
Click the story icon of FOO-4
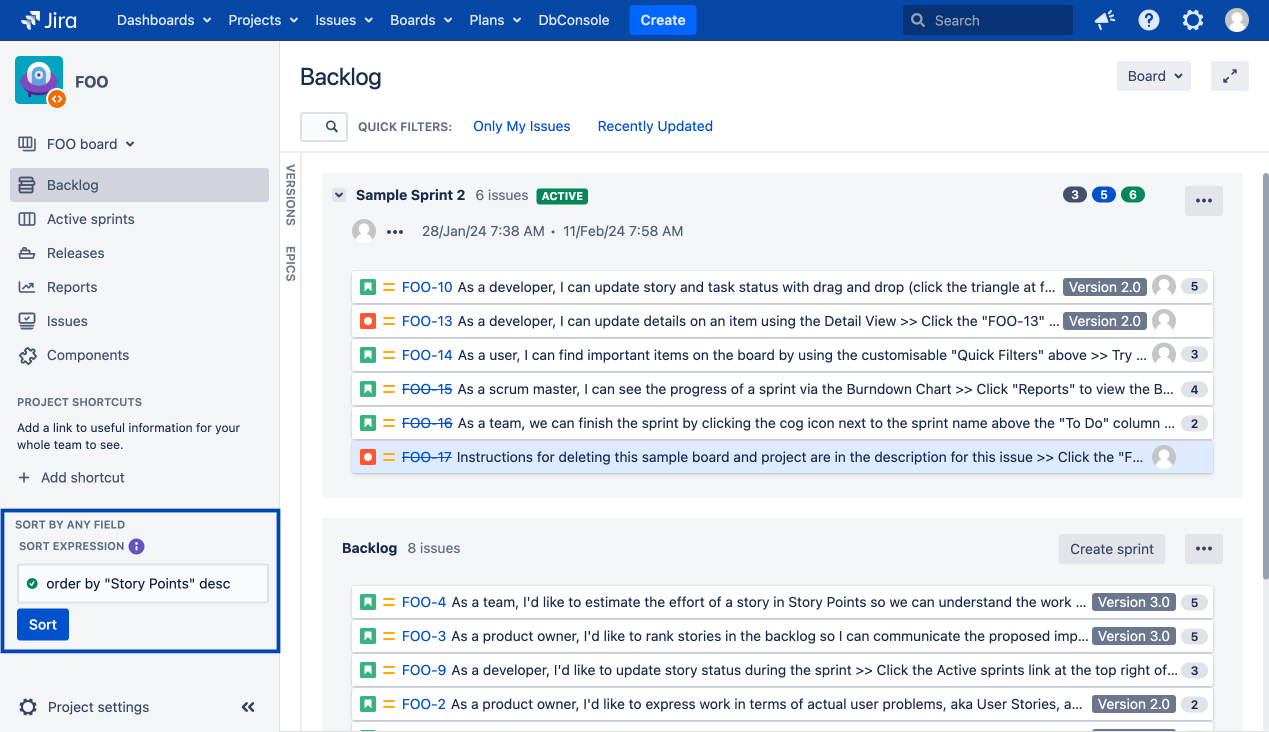pos(368,602)
